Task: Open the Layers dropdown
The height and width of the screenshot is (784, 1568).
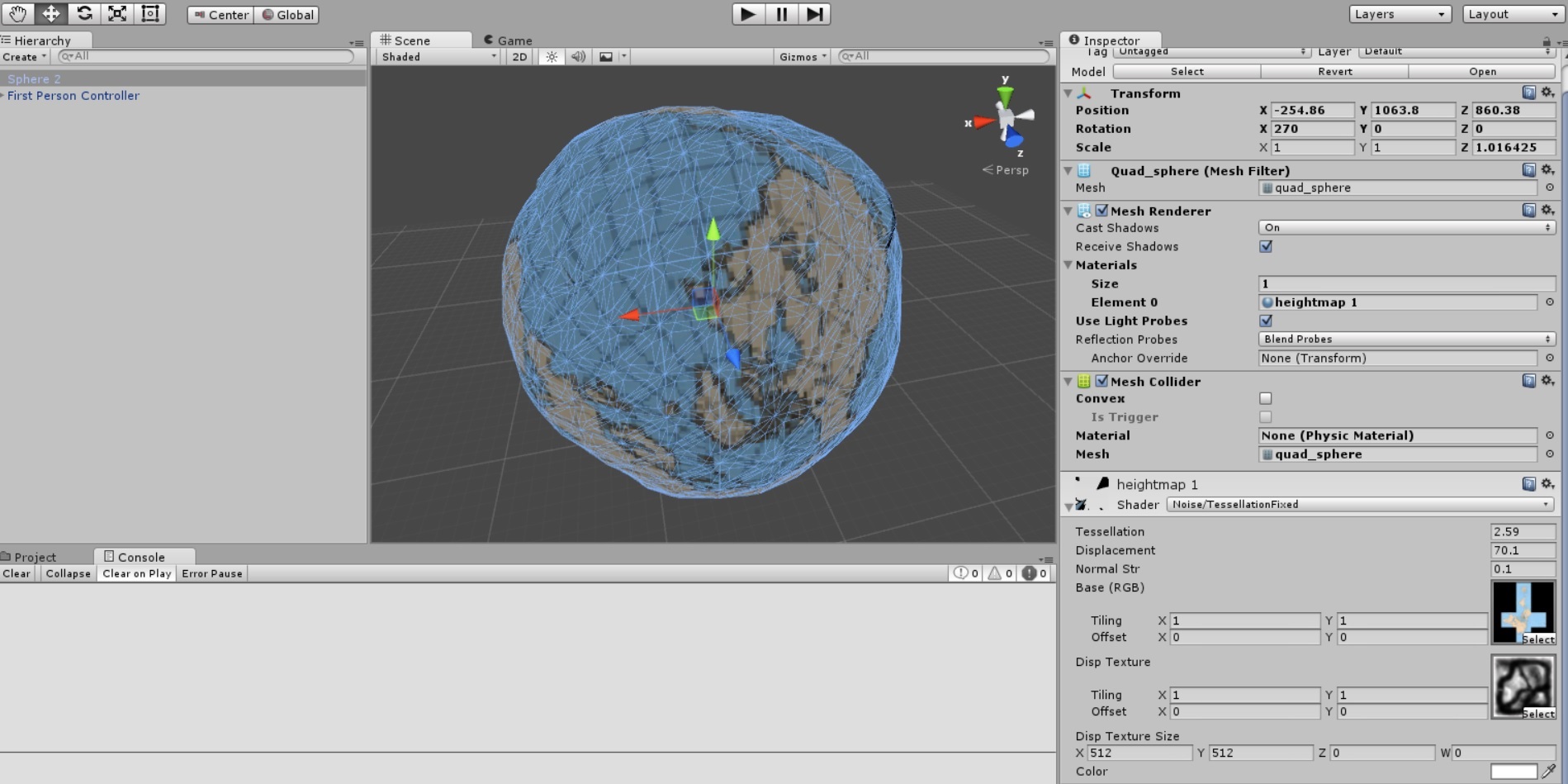Action: [x=1400, y=14]
